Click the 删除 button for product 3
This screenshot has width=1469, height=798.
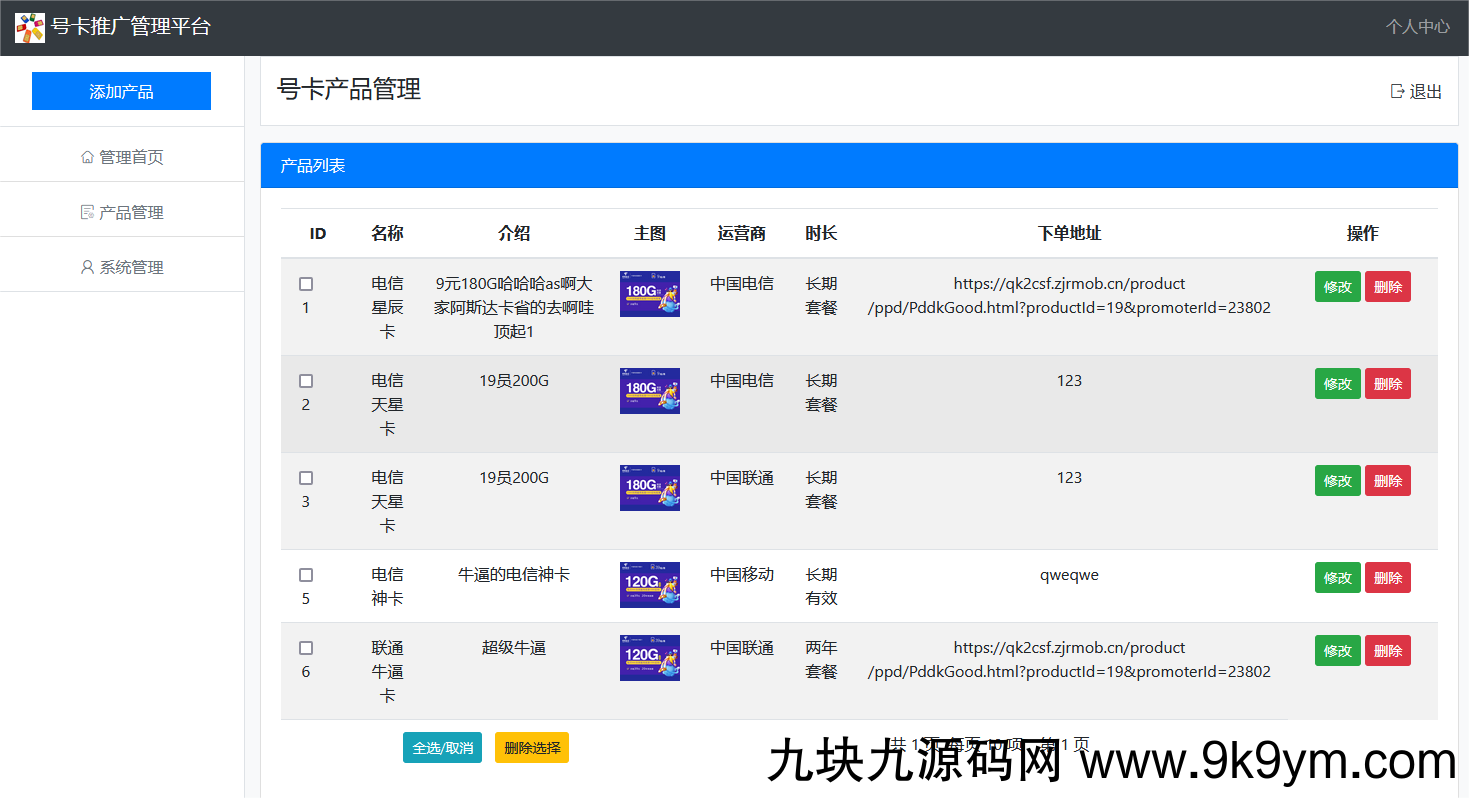click(x=1387, y=481)
